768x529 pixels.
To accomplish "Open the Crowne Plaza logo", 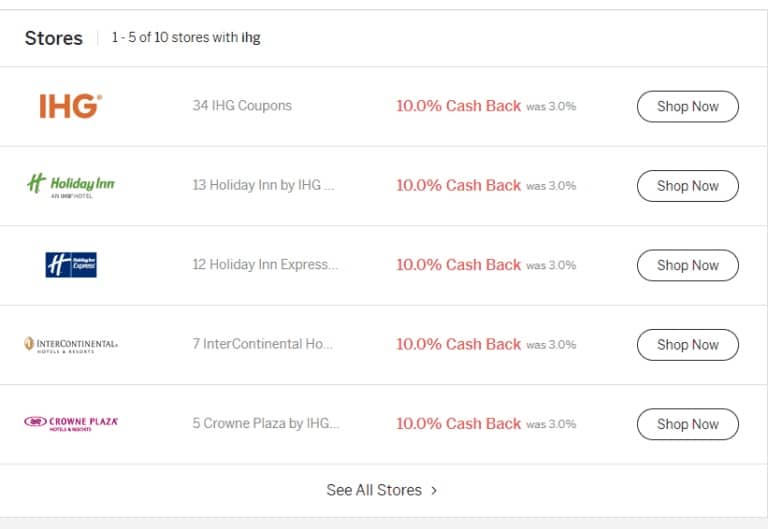I will [71, 424].
